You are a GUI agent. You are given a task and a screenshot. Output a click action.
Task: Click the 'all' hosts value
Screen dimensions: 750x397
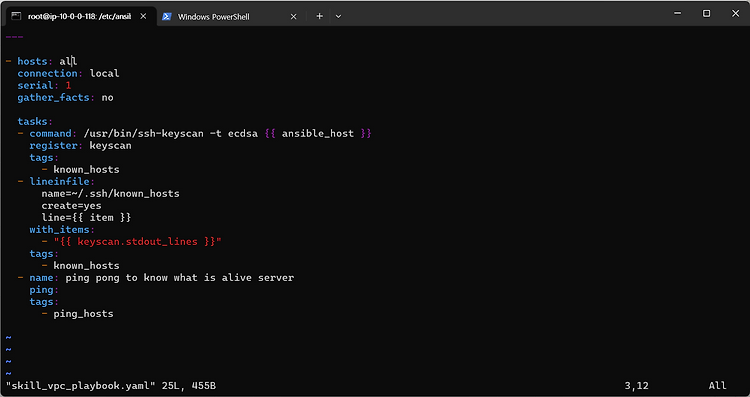(x=68, y=61)
